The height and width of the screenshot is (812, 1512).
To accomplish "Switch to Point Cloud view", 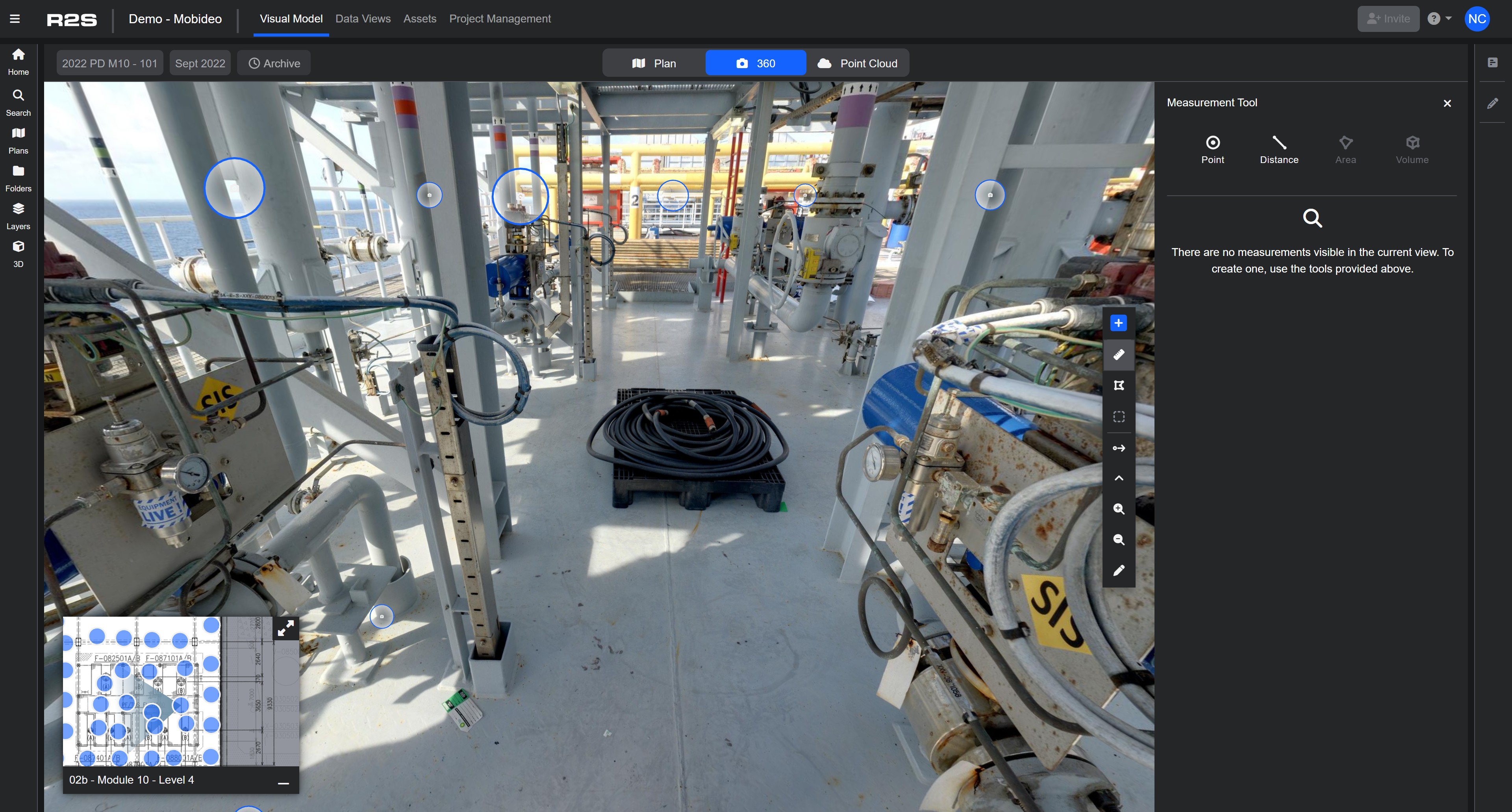I will click(x=858, y=63).
